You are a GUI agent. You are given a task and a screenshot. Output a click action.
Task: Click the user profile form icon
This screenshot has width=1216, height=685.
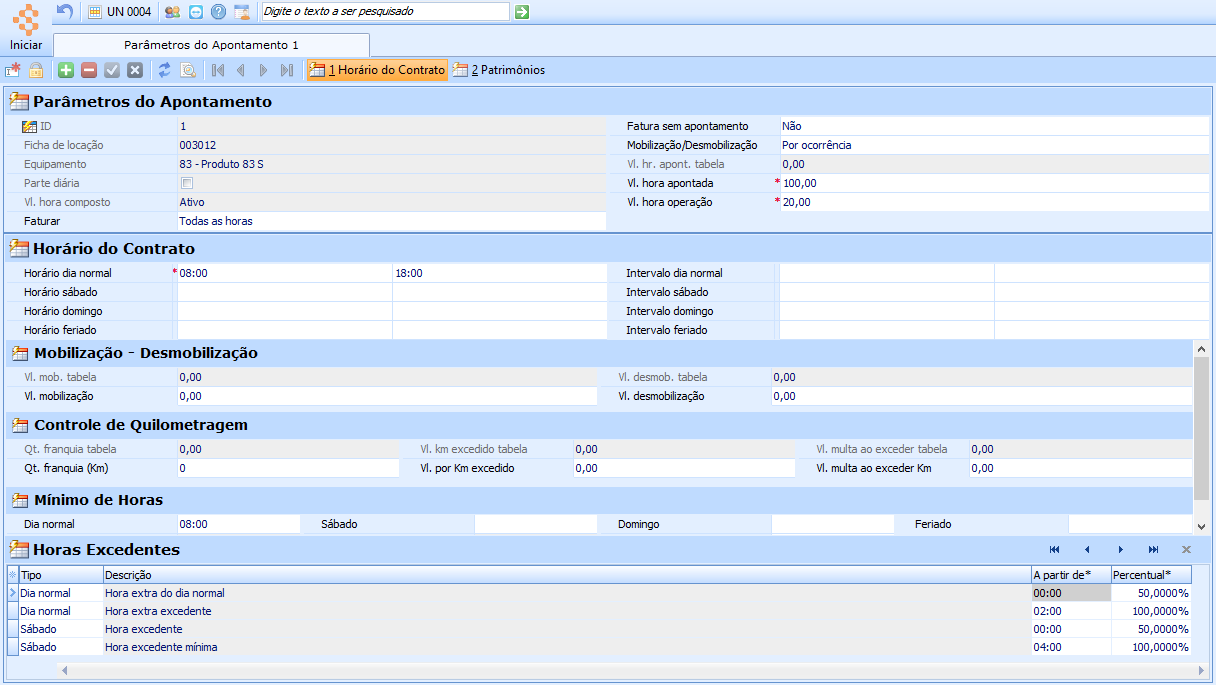pos(241,12)
